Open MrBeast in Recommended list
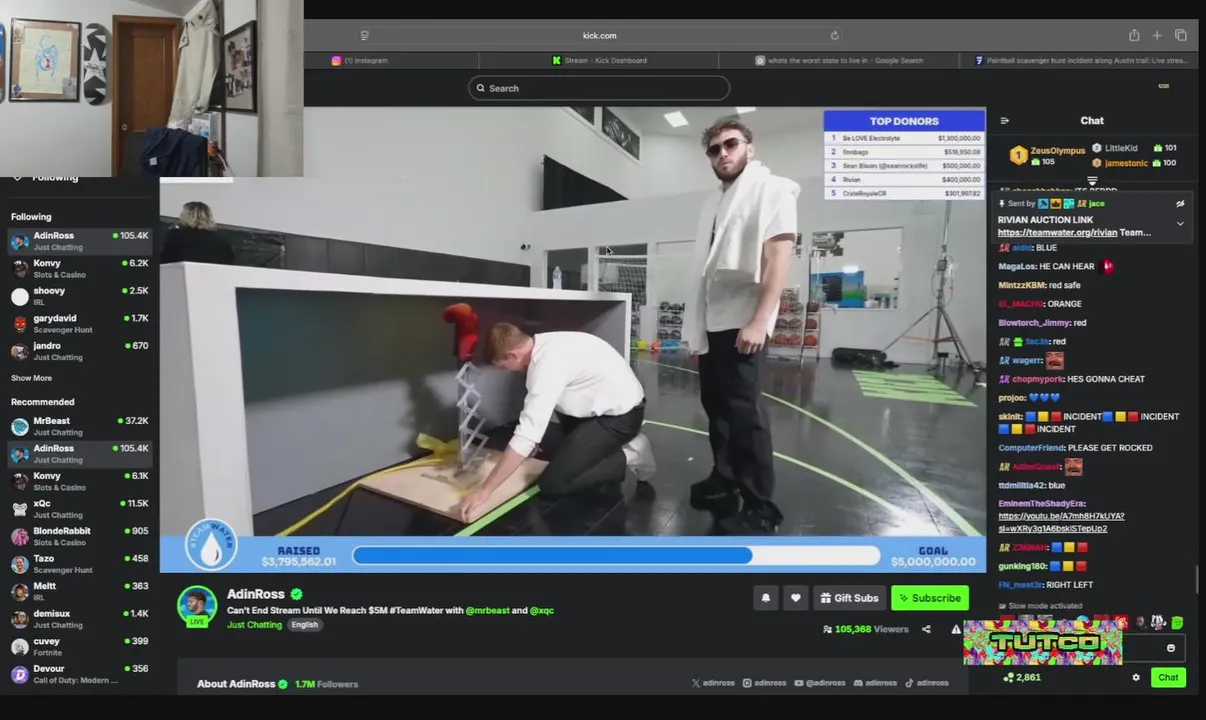Viewport: 1206px width, 720px height. (x=80, y=427)
